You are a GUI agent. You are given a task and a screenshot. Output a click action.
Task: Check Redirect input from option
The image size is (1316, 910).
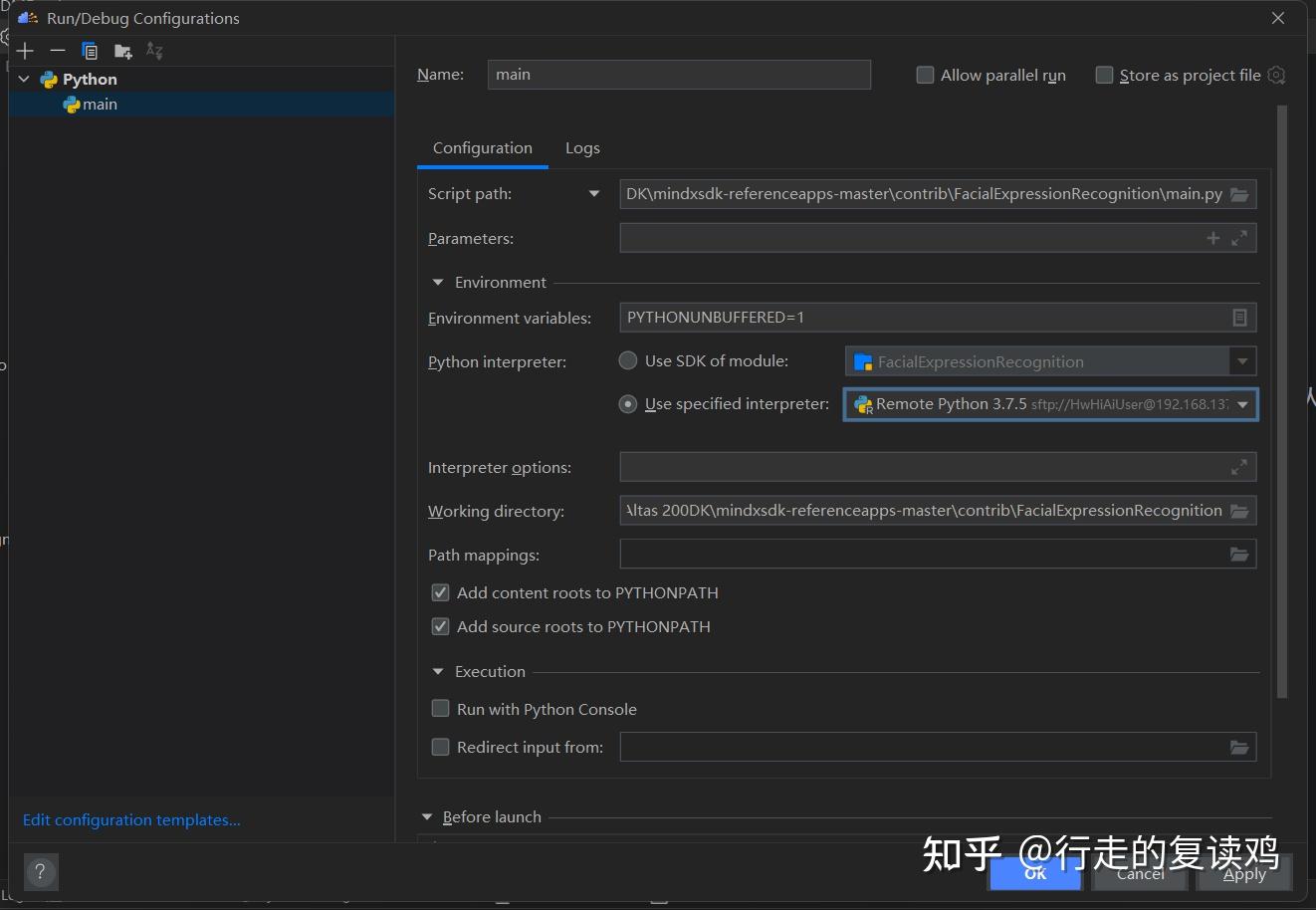[x=440, y=747]
